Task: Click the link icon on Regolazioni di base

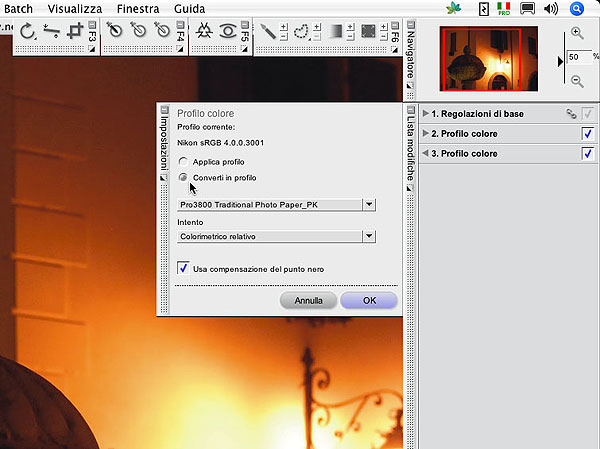Action: pyautogui.click(x=571, y=114)
